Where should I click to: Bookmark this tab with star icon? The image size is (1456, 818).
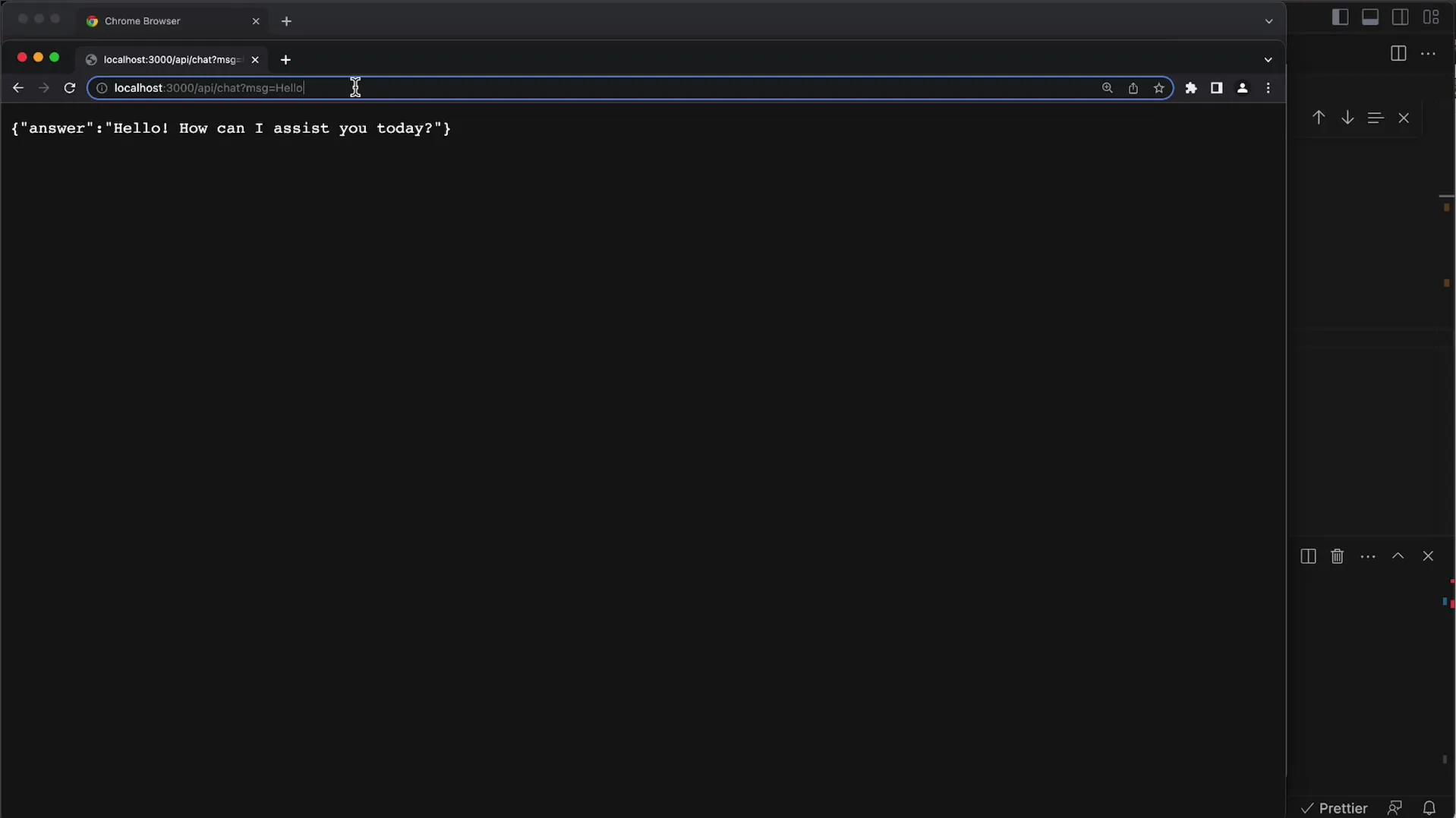tap(1159, 88)
